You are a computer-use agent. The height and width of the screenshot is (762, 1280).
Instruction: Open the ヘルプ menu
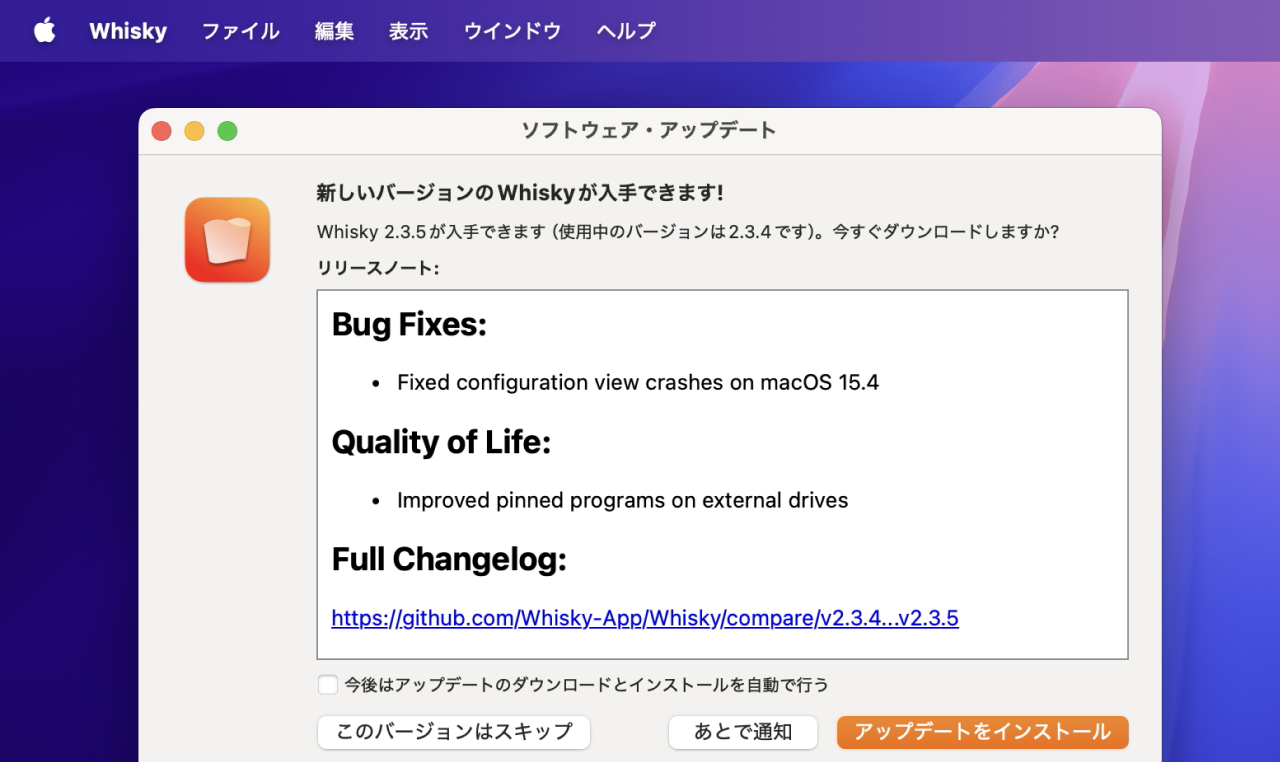(x=626, y=31)
